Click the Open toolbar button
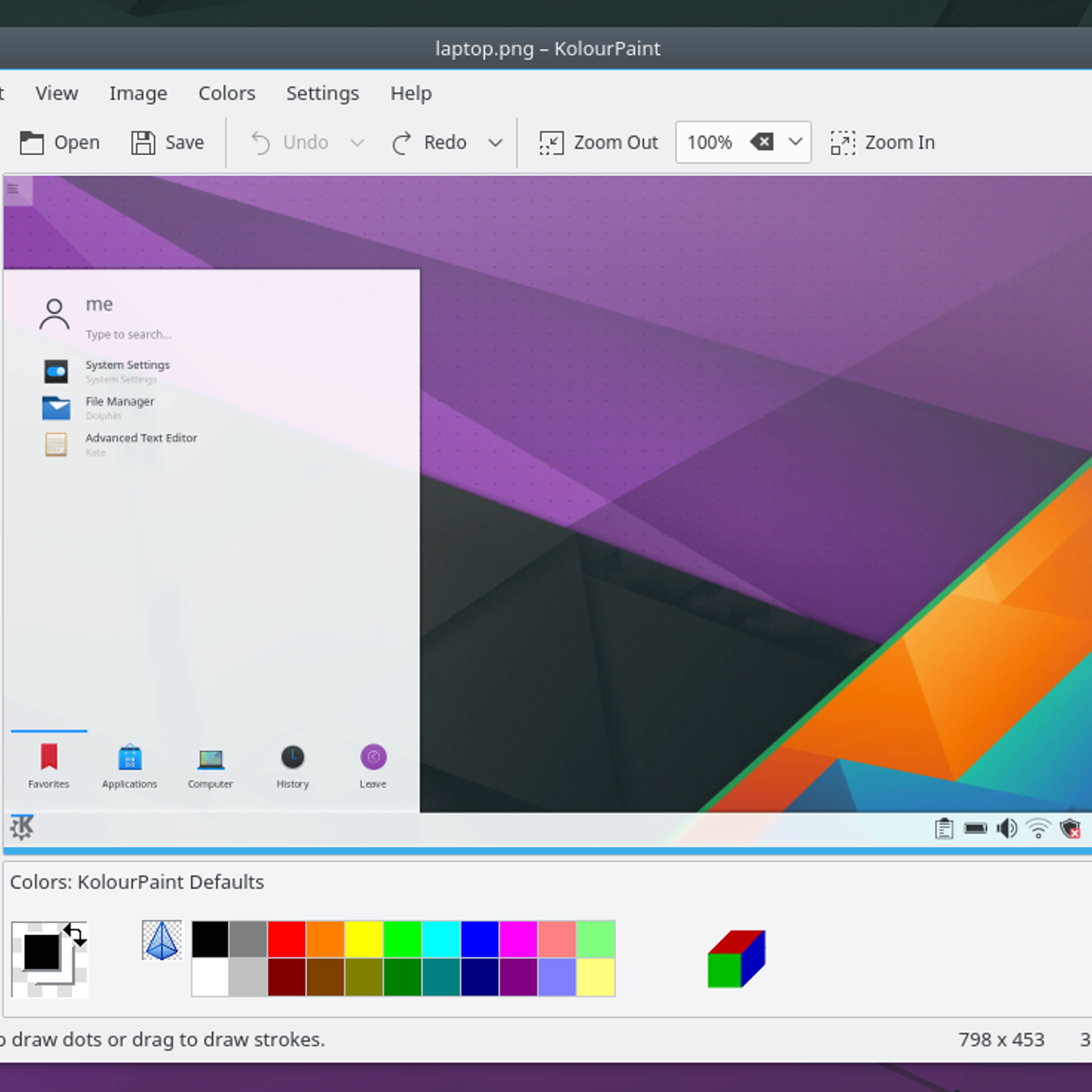 point(60,143)
